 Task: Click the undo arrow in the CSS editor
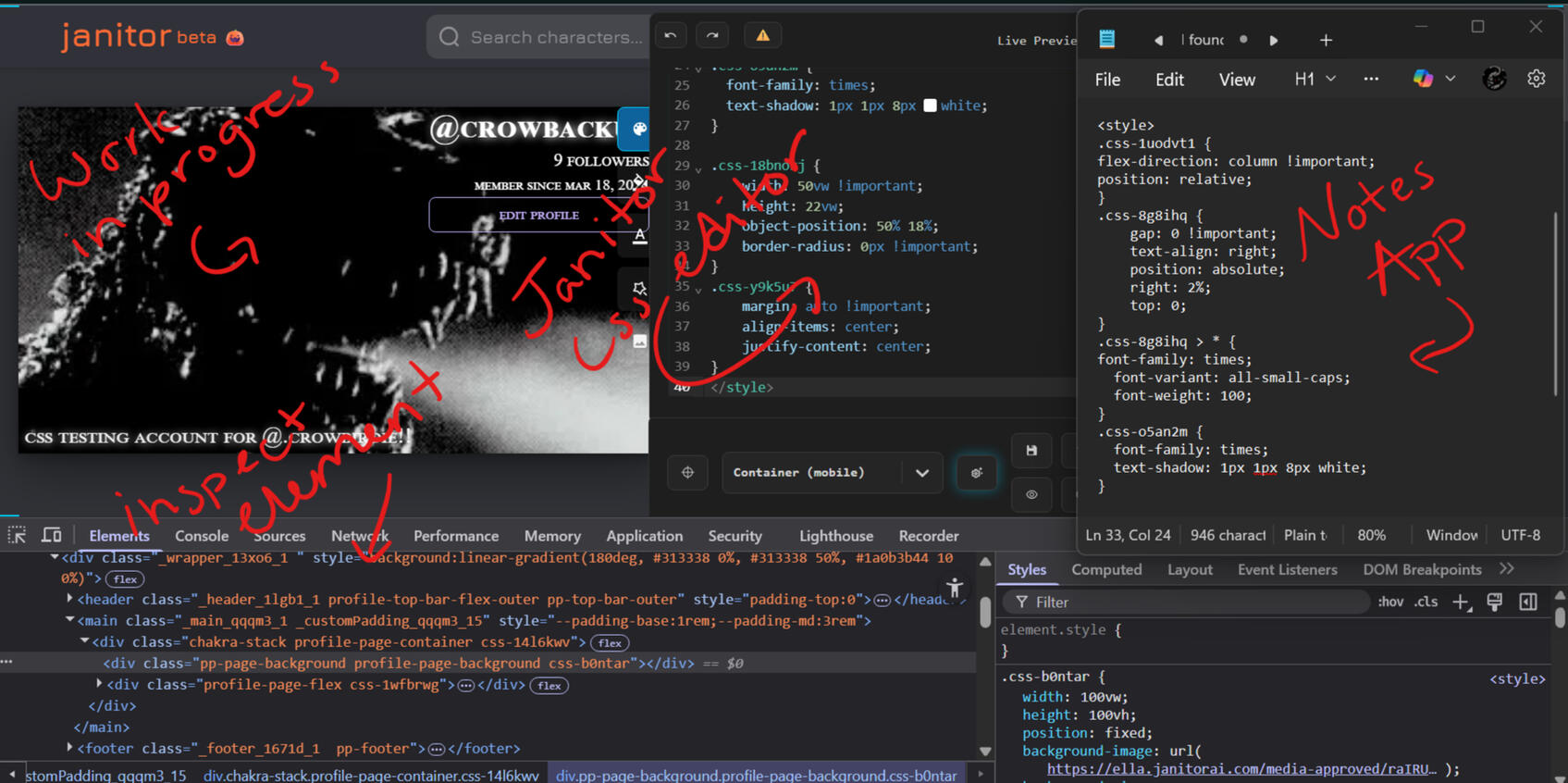pos(671,35)
